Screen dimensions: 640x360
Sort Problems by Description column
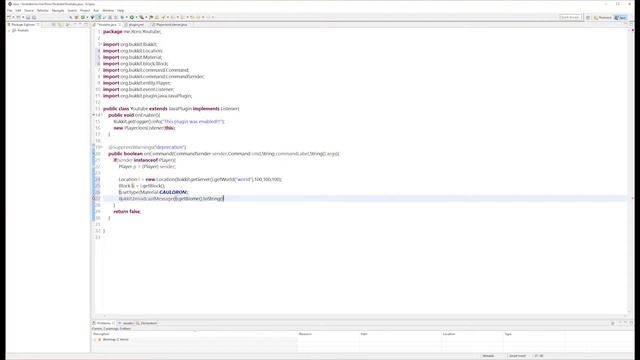tap(195, 334)
